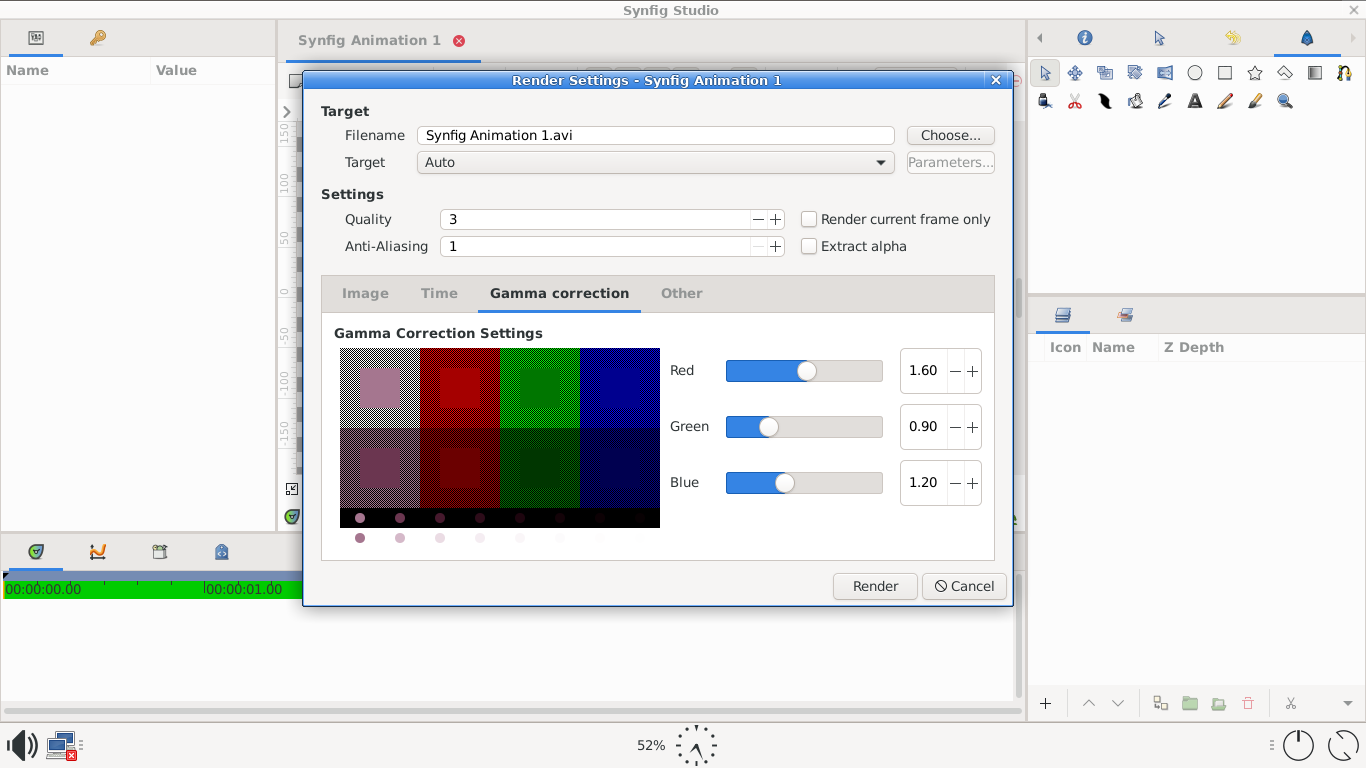This screenshot has height=768, width=1366.
Task: Select the Rectangle tool
Action: click(1225, 73)
